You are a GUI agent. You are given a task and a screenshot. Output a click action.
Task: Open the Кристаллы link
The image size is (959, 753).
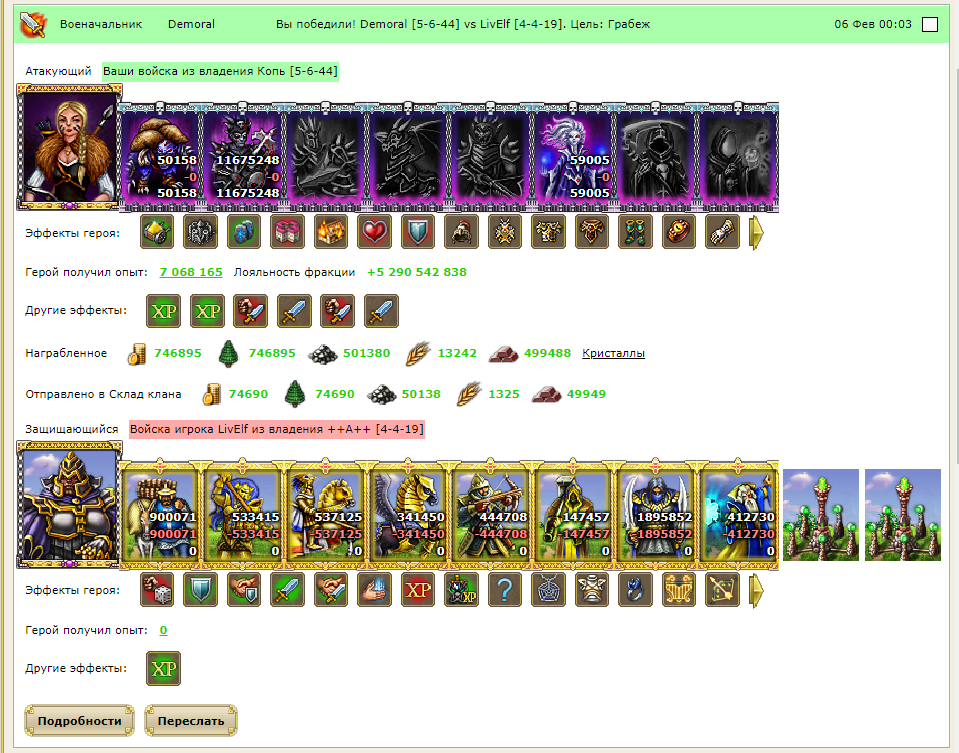[613, 353]
